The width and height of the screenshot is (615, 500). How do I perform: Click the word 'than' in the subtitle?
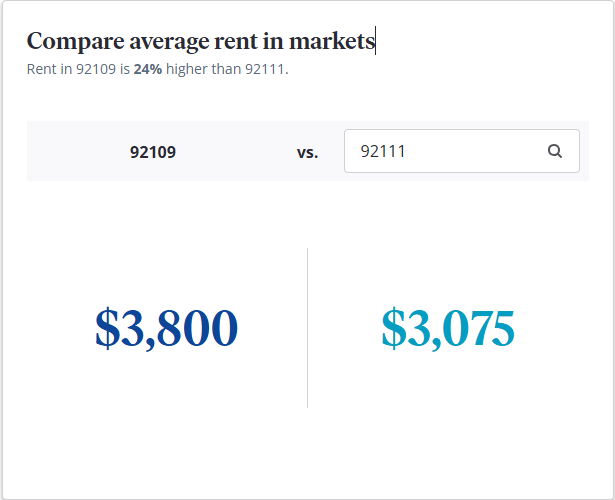click(226, 69)
